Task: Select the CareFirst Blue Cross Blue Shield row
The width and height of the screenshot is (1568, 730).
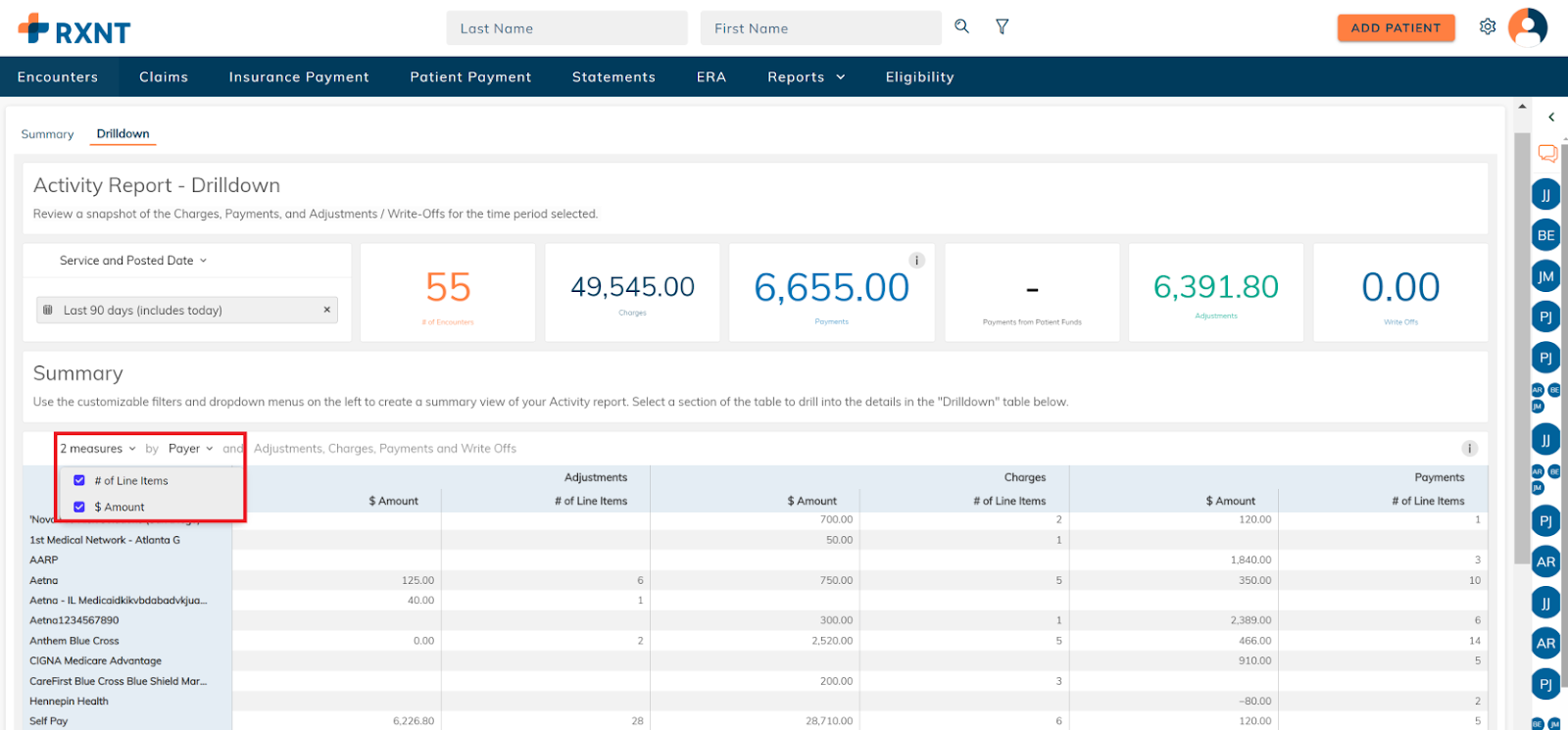Action: click(x=119, y=681)
